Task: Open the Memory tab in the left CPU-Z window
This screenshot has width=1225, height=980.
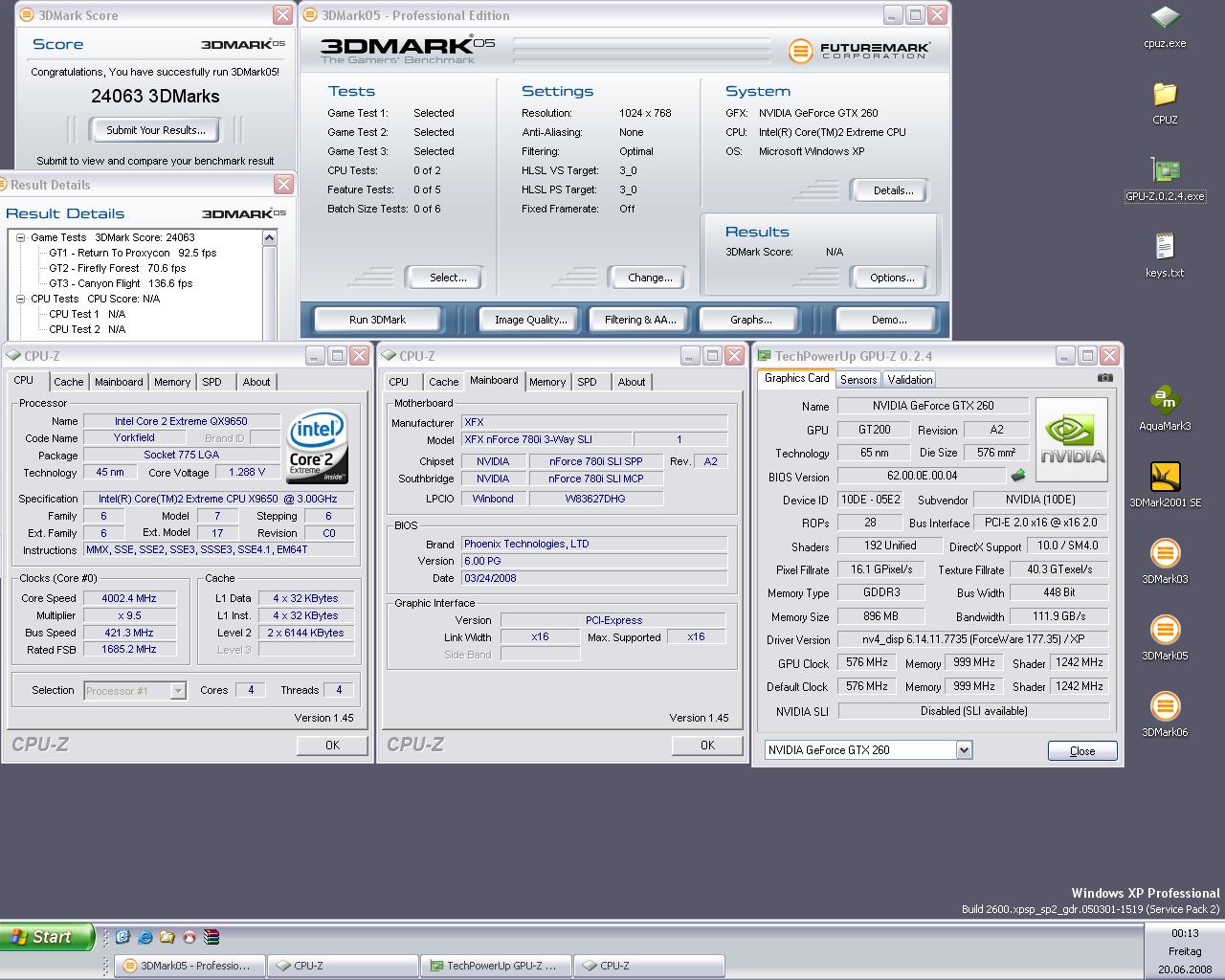Action: click(172, 382)
